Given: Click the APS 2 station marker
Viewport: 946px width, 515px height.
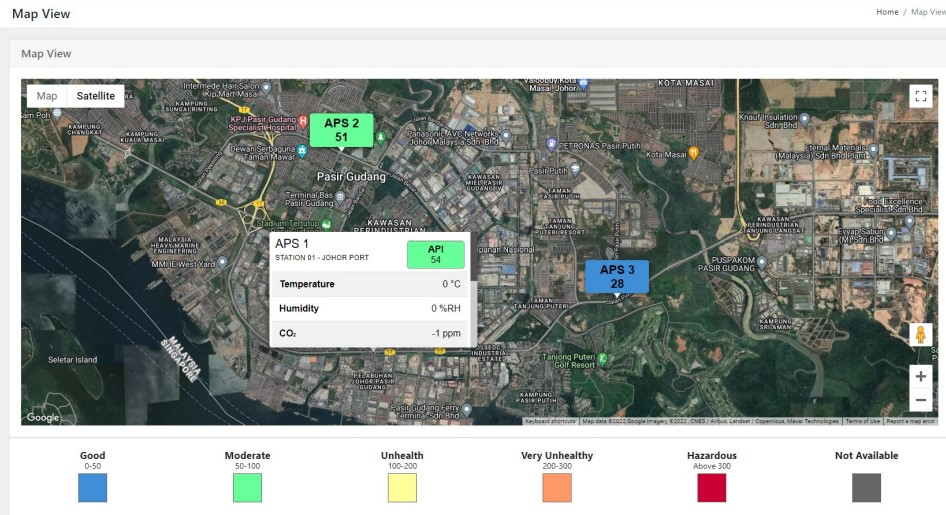Looking at the screenshot, I should 341,130.
